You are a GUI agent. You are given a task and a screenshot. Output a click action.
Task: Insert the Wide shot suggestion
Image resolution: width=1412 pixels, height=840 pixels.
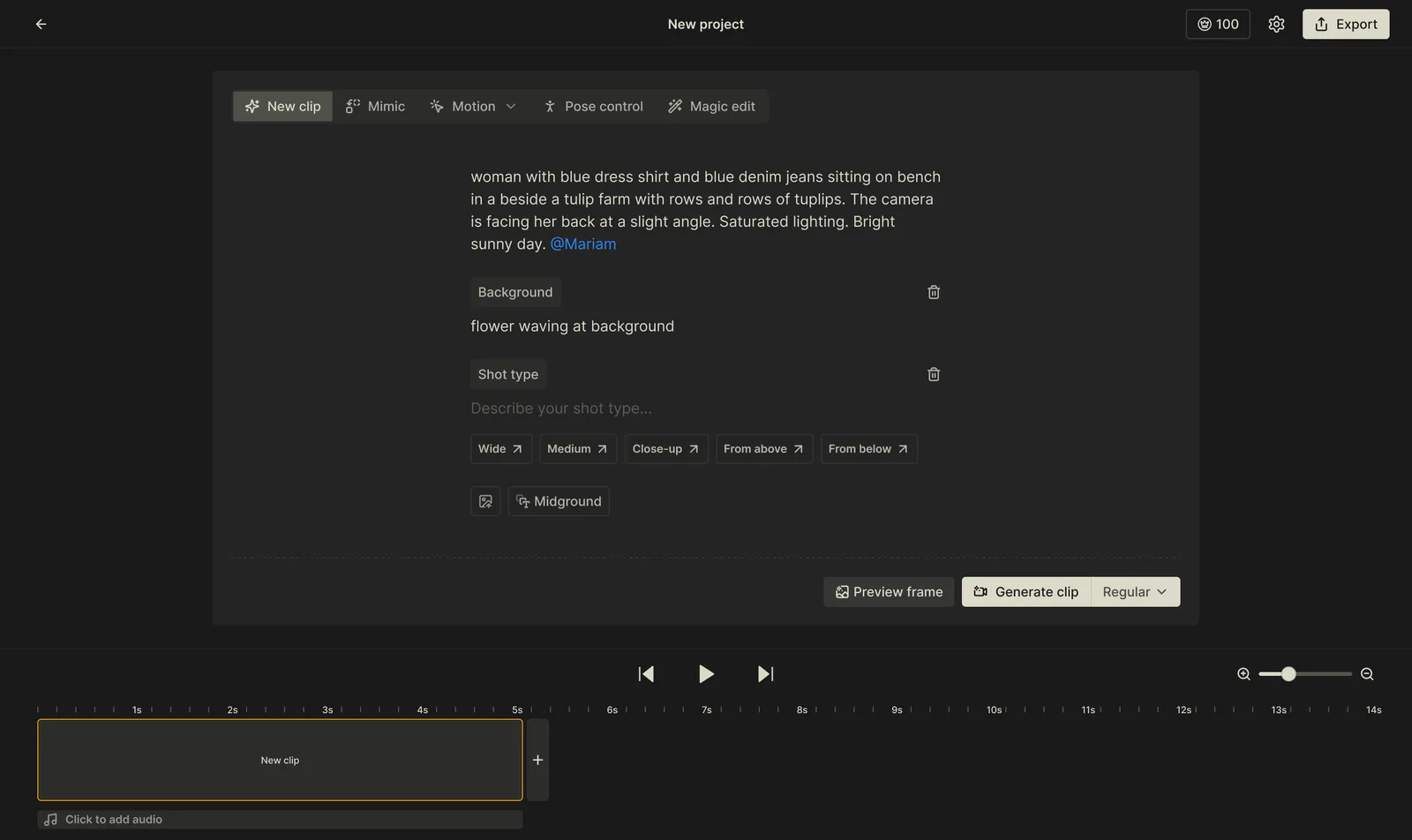[x=500, y=449]
